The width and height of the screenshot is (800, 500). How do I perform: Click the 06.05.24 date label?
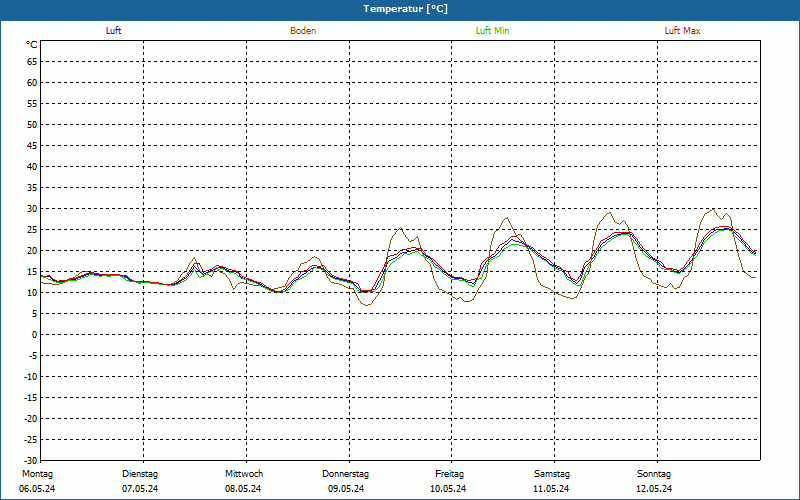click(x=37, y=489)
